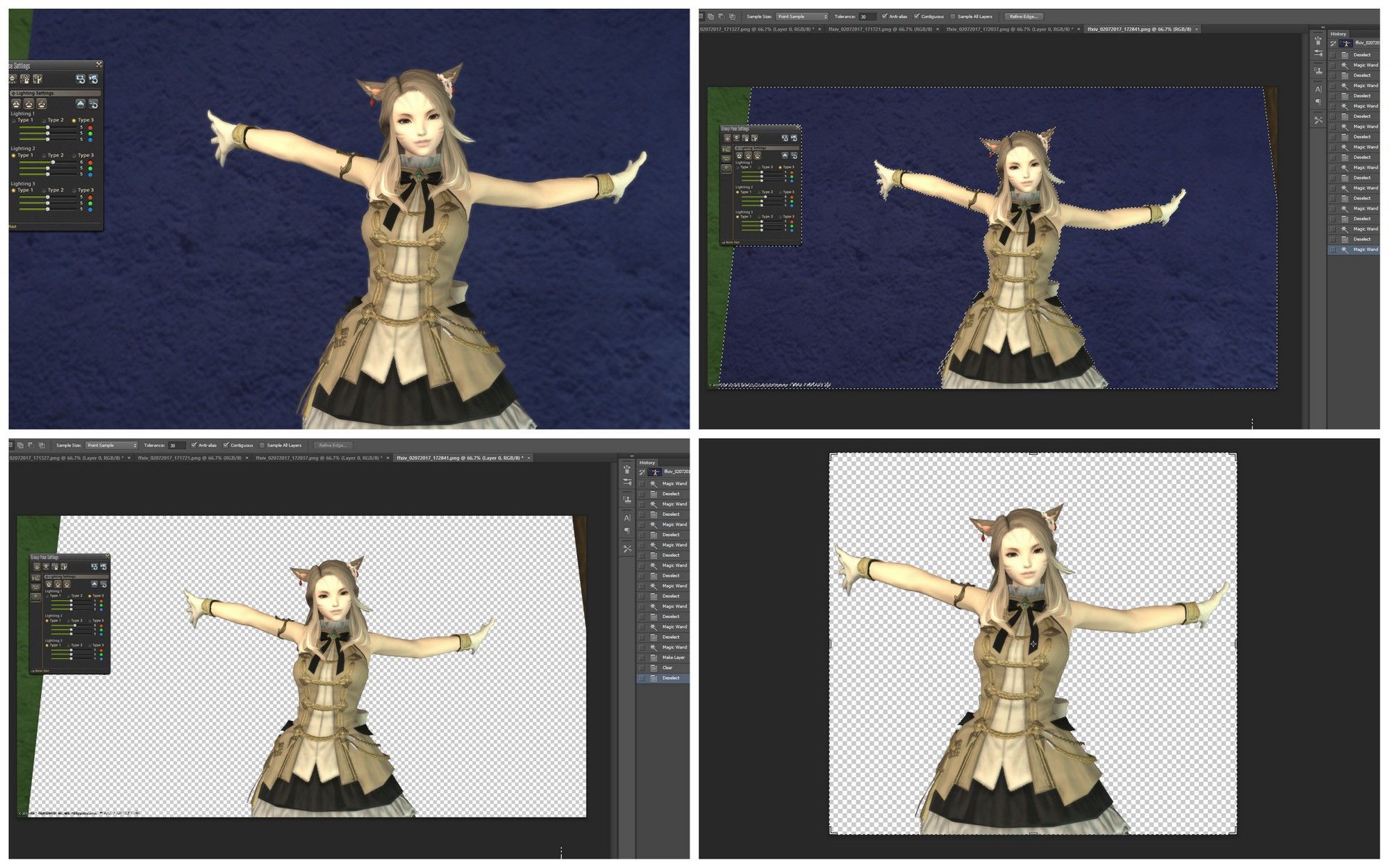This screenshot has height=868, width=1389.
Task: Choose Add to selection icon in transparent-background Photoshop window
Action: [20, 445]
